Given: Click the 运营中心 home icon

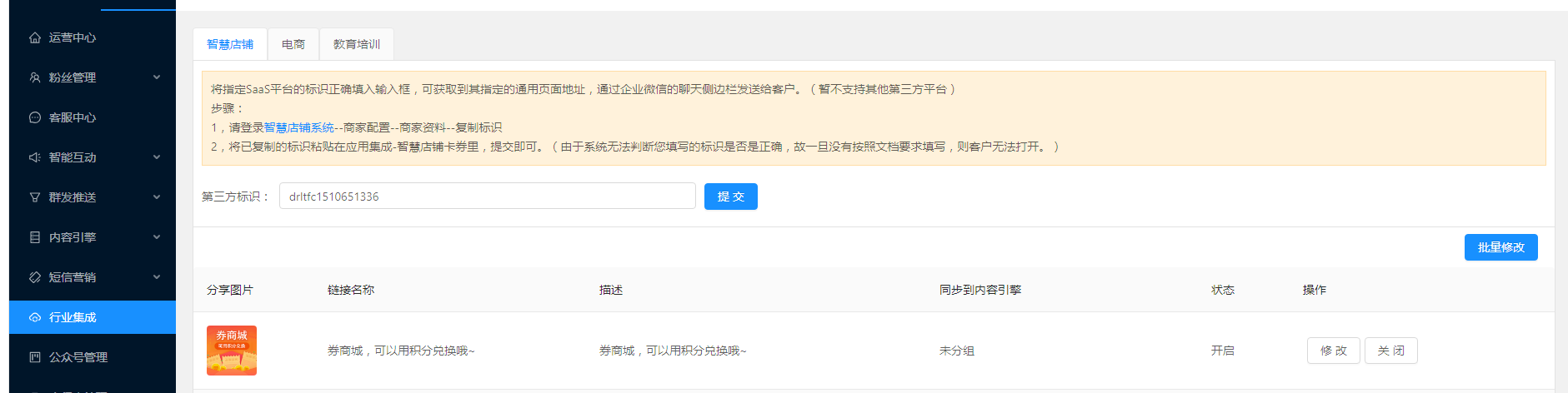Looking at the screenshot, I should pos(35,37).
